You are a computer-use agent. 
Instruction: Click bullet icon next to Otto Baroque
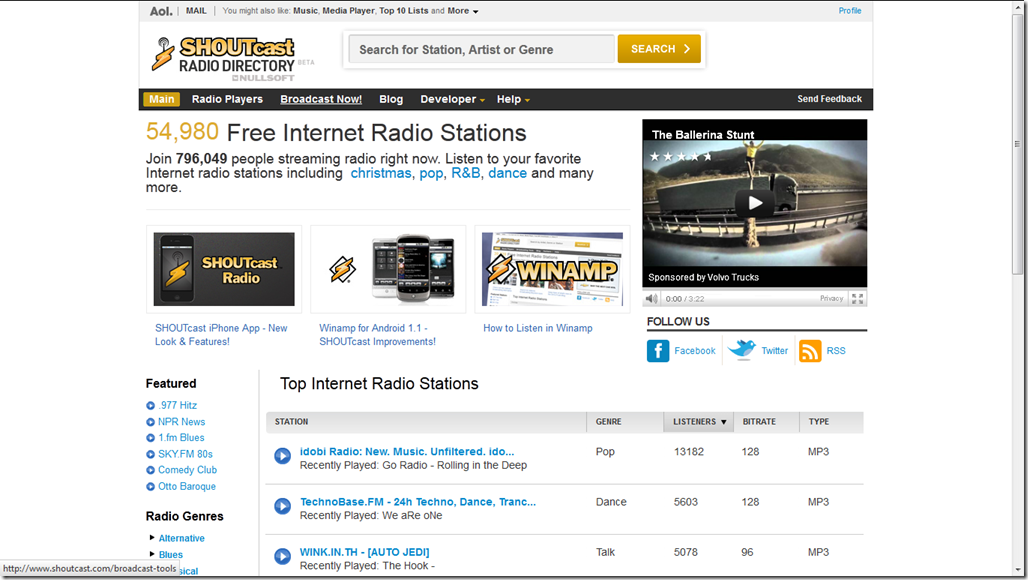click(x=150, y=486)
